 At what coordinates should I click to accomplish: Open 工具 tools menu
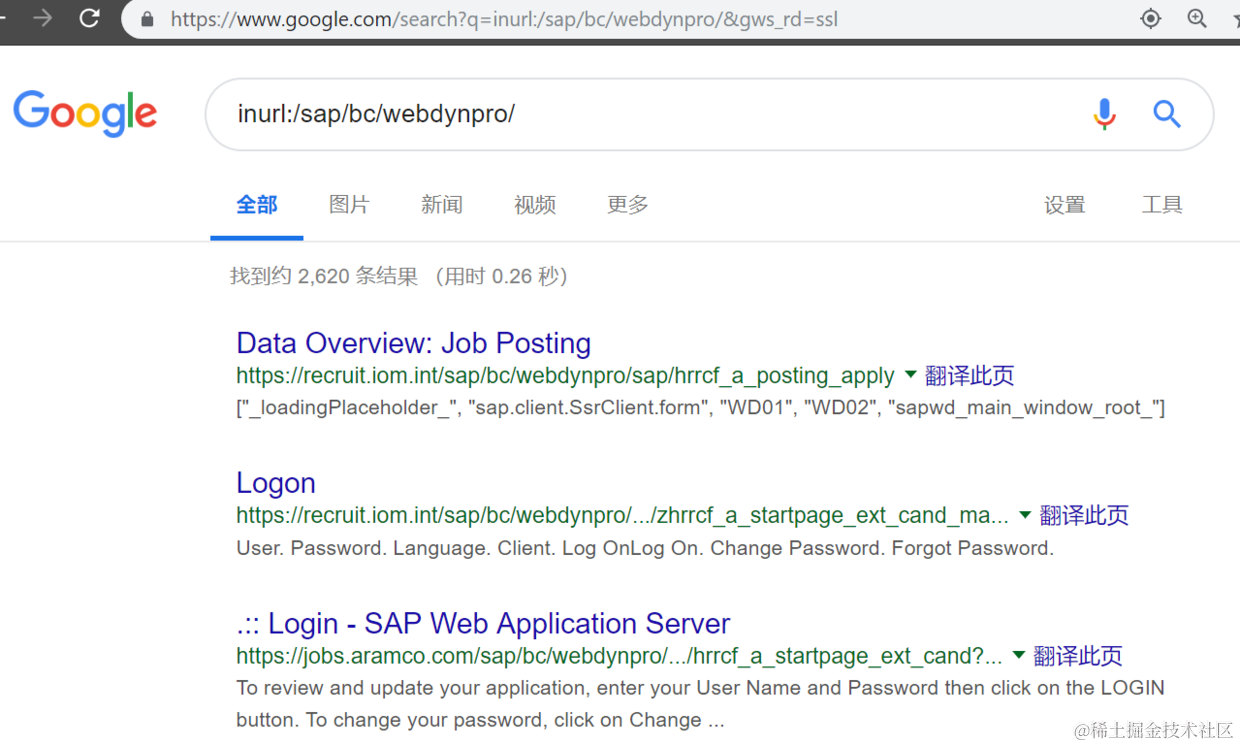[x=1162, y=205]
